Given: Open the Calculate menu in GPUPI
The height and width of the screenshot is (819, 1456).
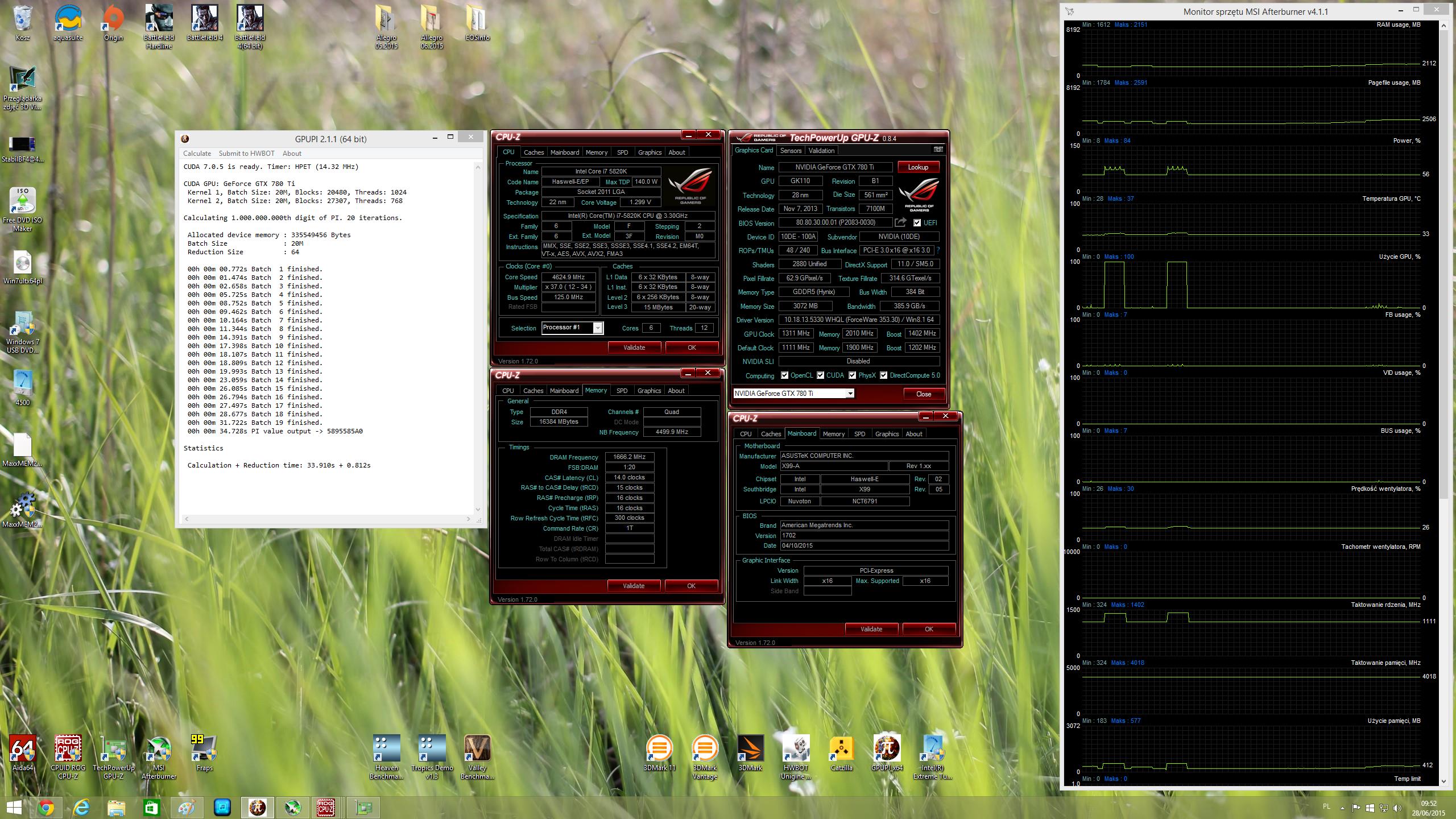Looking at the screenshot, I should click(x=197, y=154).
